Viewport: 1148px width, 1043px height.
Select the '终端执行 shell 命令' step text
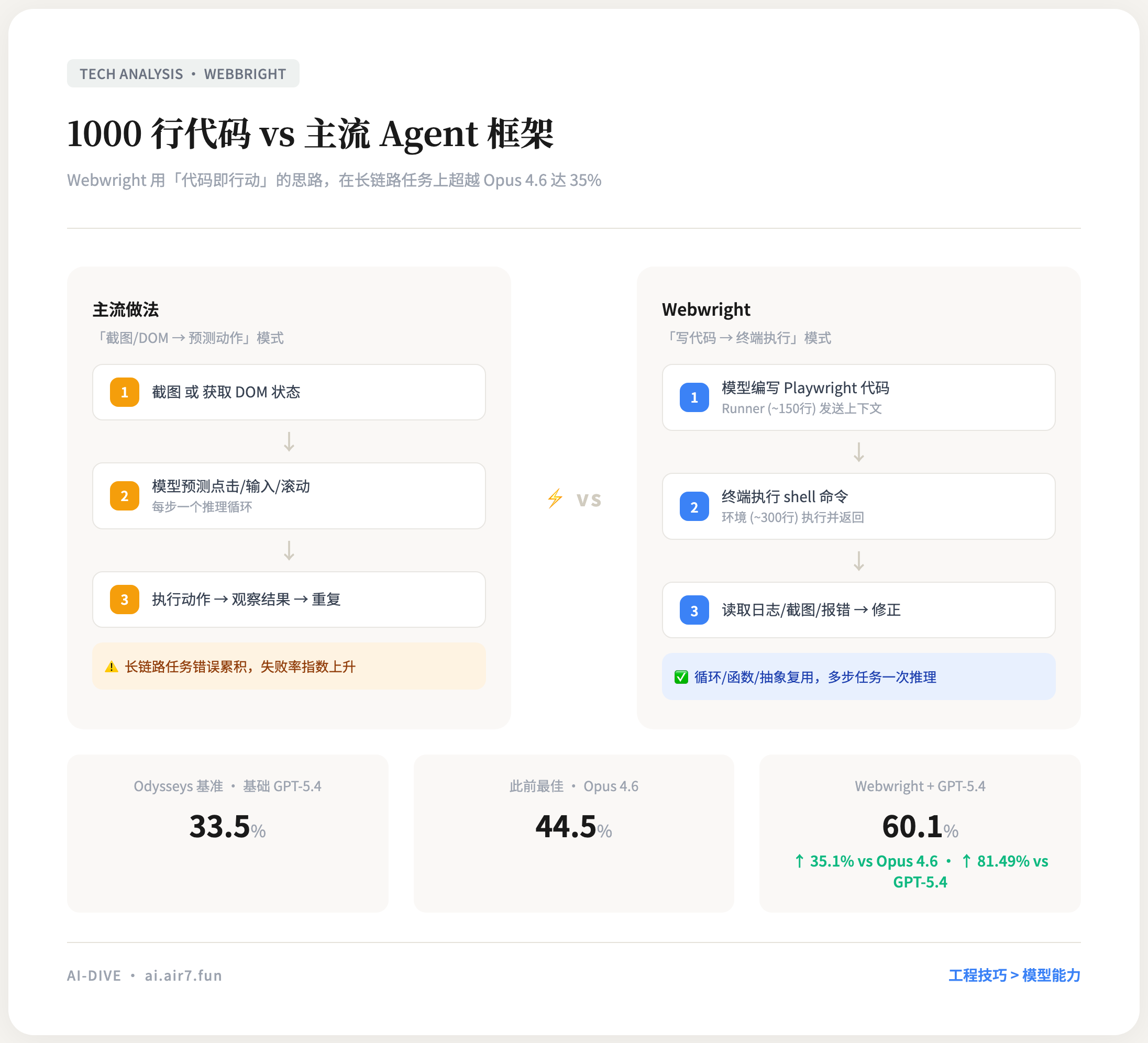(x=785, y=496)
